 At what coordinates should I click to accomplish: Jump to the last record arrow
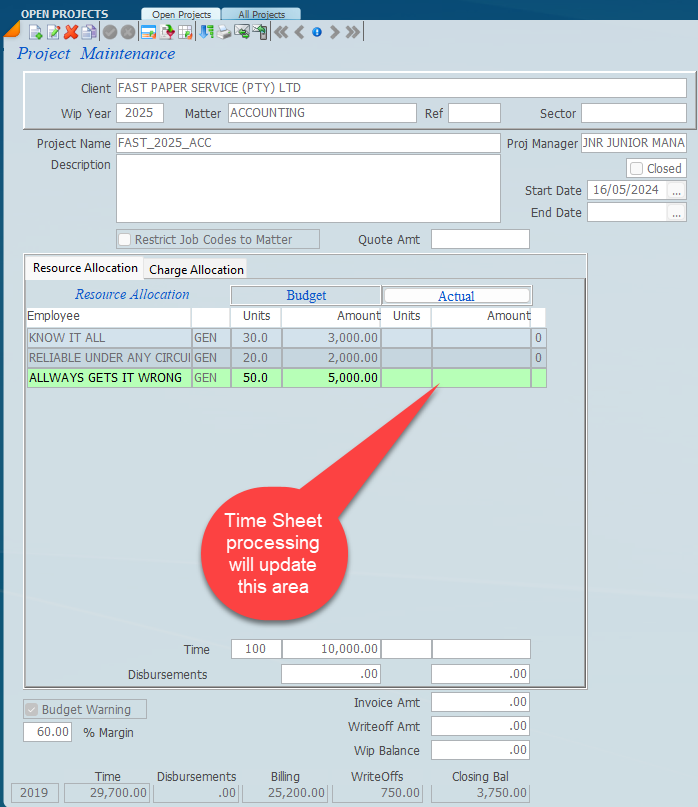coord(353,32)
